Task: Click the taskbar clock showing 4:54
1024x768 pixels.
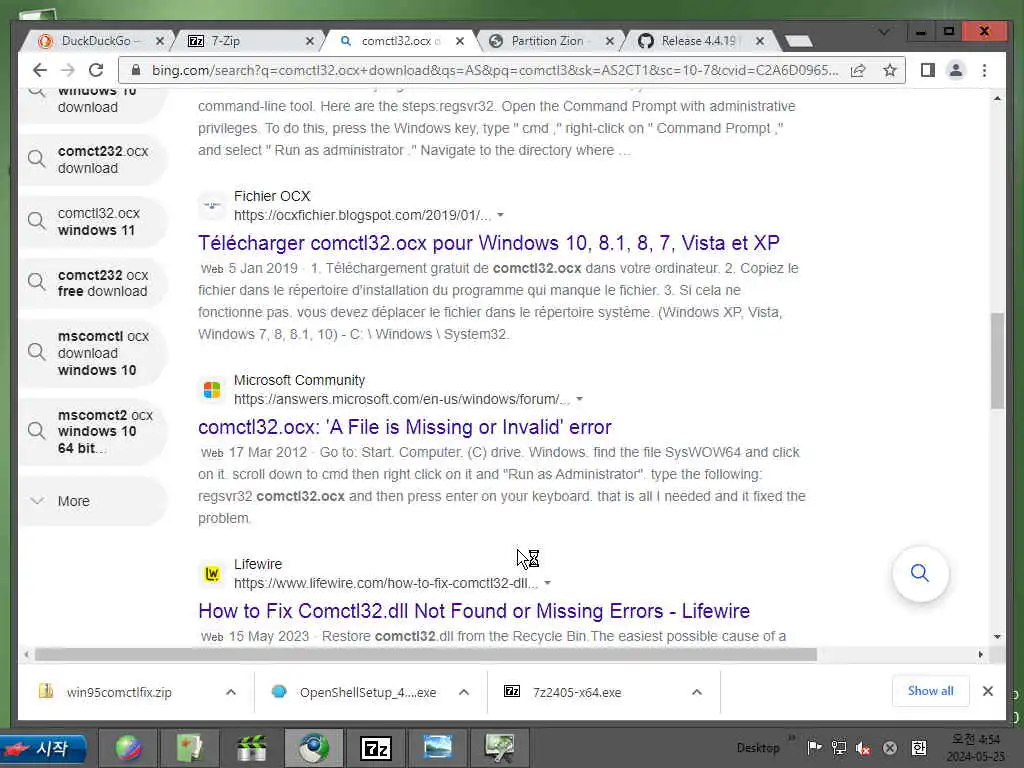Action: pyautogui.click(x=976, y=748)
